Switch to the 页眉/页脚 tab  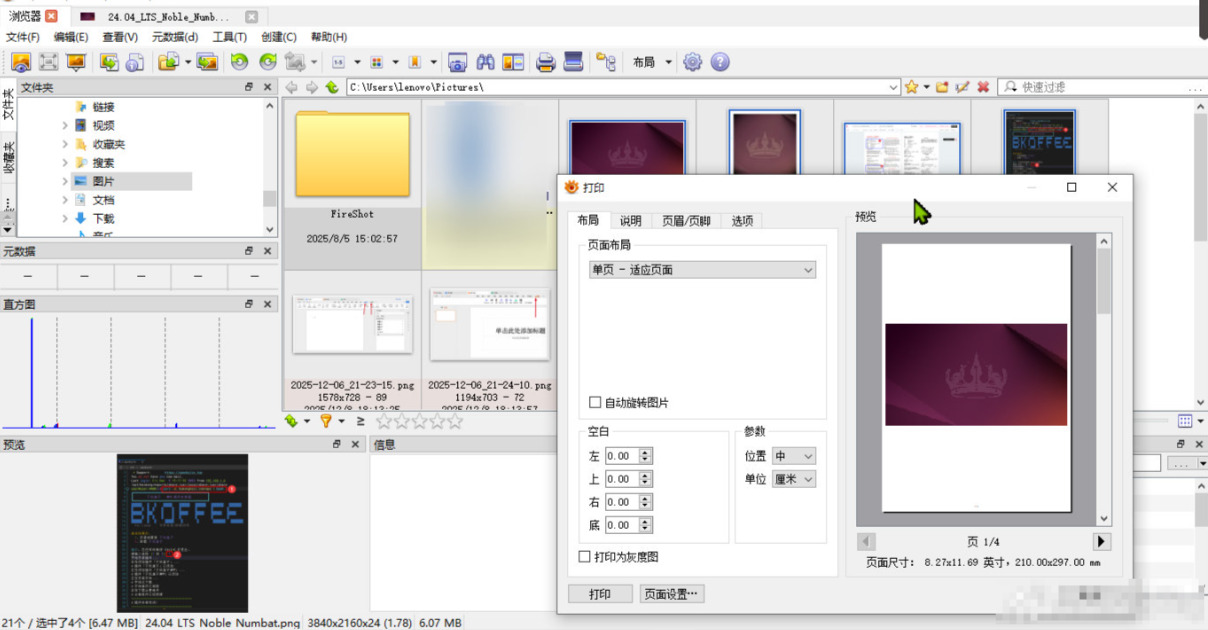pos(686,221)
